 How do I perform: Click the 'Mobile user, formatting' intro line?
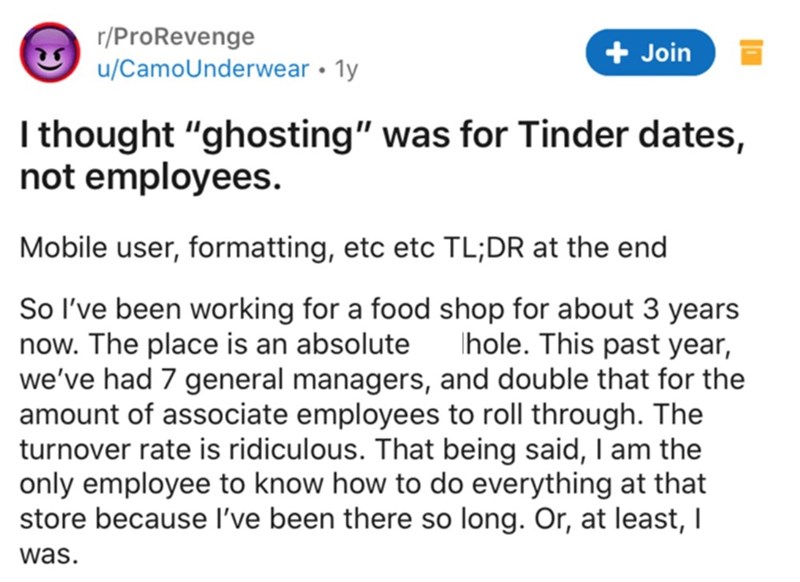coord(200,246)
